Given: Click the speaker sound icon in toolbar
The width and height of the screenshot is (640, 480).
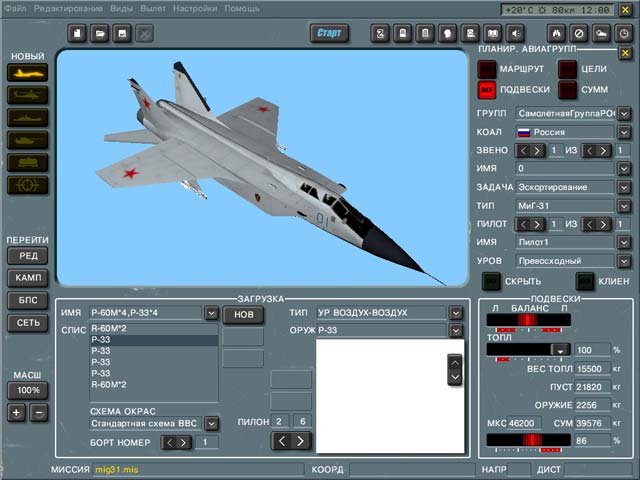Looking at the screenshot, I should pos(516,33).
